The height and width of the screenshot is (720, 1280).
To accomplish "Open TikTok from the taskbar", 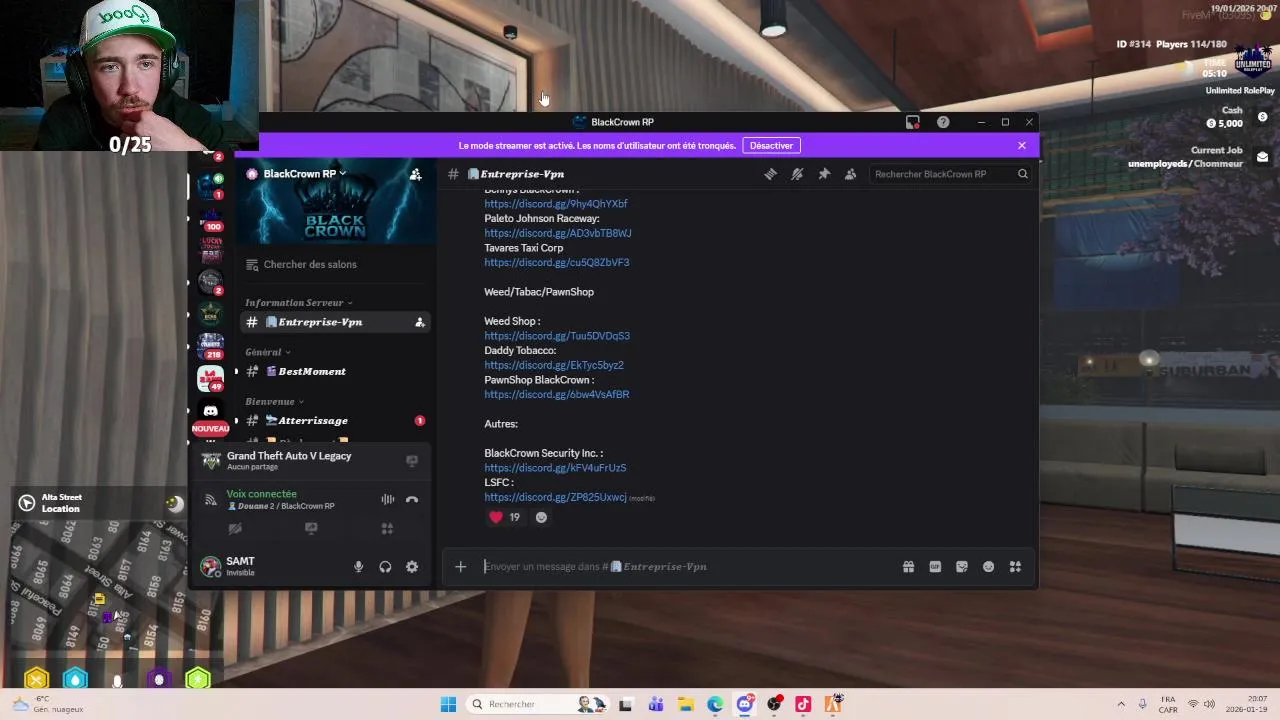I will click(803, 705).
